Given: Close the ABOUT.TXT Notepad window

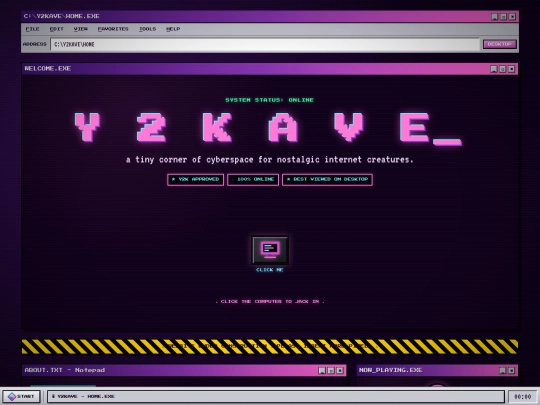Looking at the screenshot, I should (x=340, y=371).
